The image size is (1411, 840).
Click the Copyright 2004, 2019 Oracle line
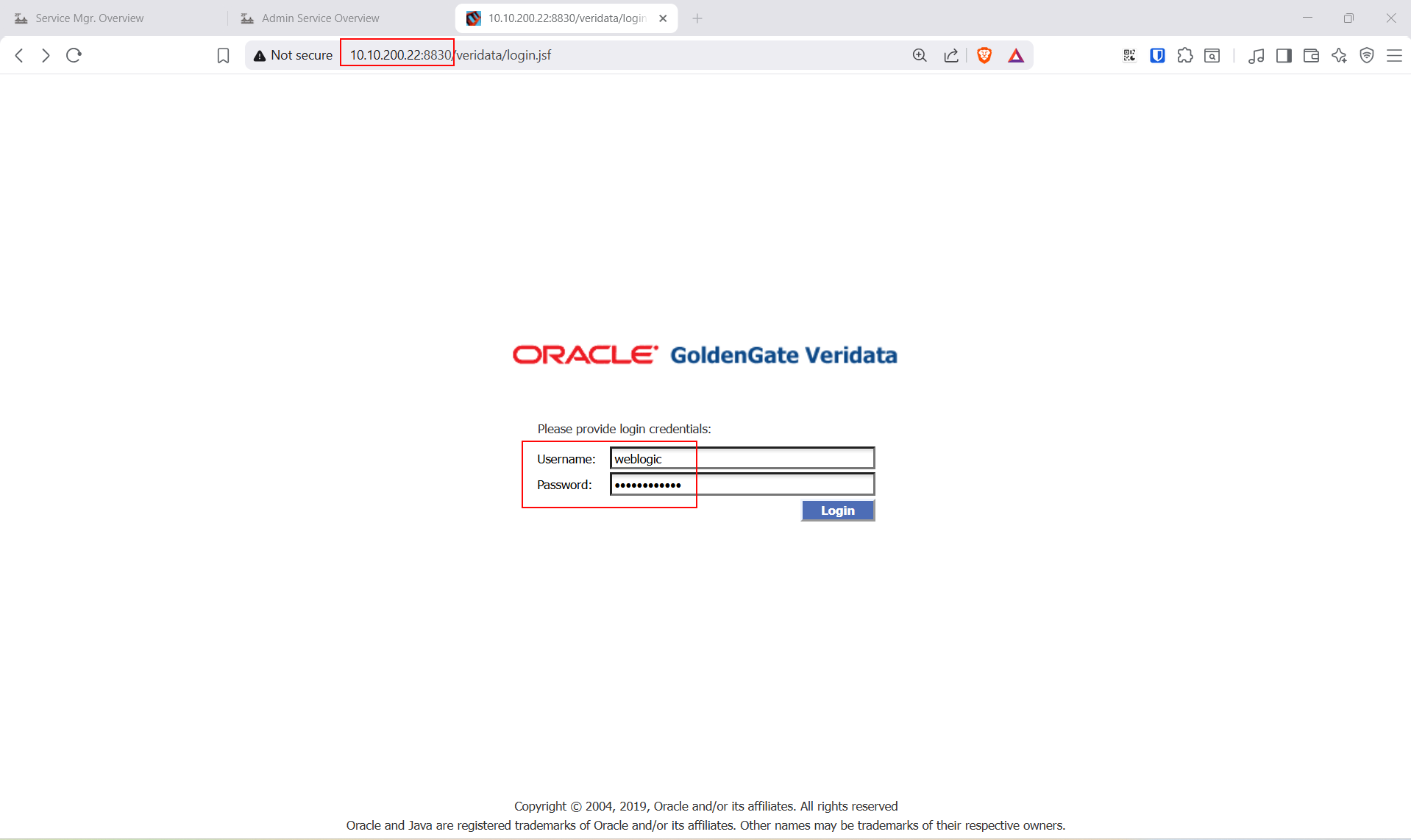click(x=706, y=806)
